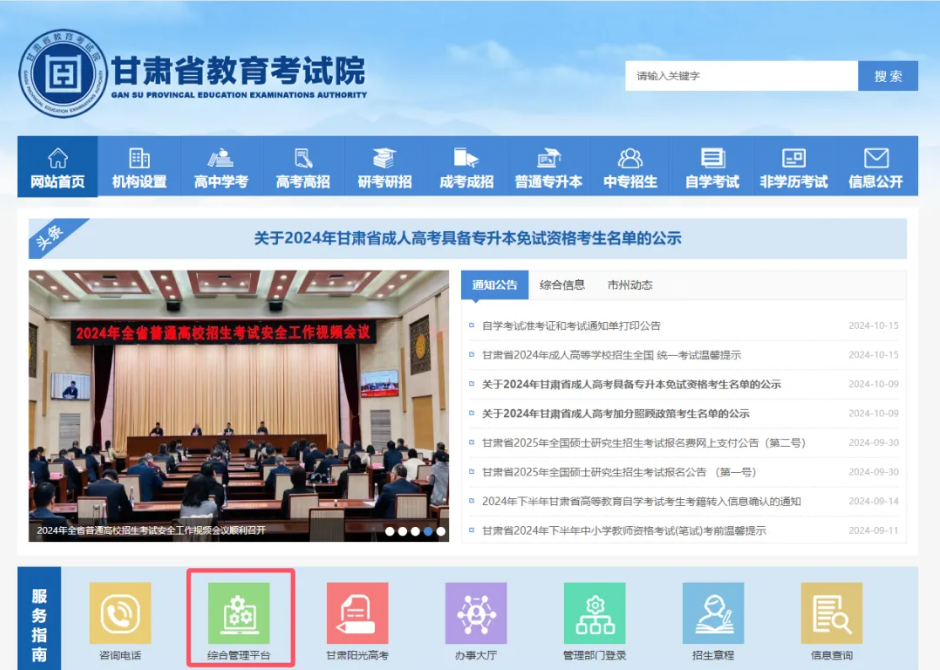Go to 网站首页 in navigation bar
The width and height of the screenshot is (940, 670).
[58, 167]
